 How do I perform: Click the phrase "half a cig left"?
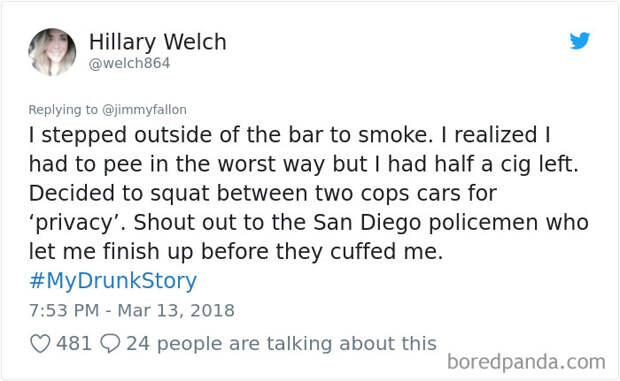(x=503, y=164)
